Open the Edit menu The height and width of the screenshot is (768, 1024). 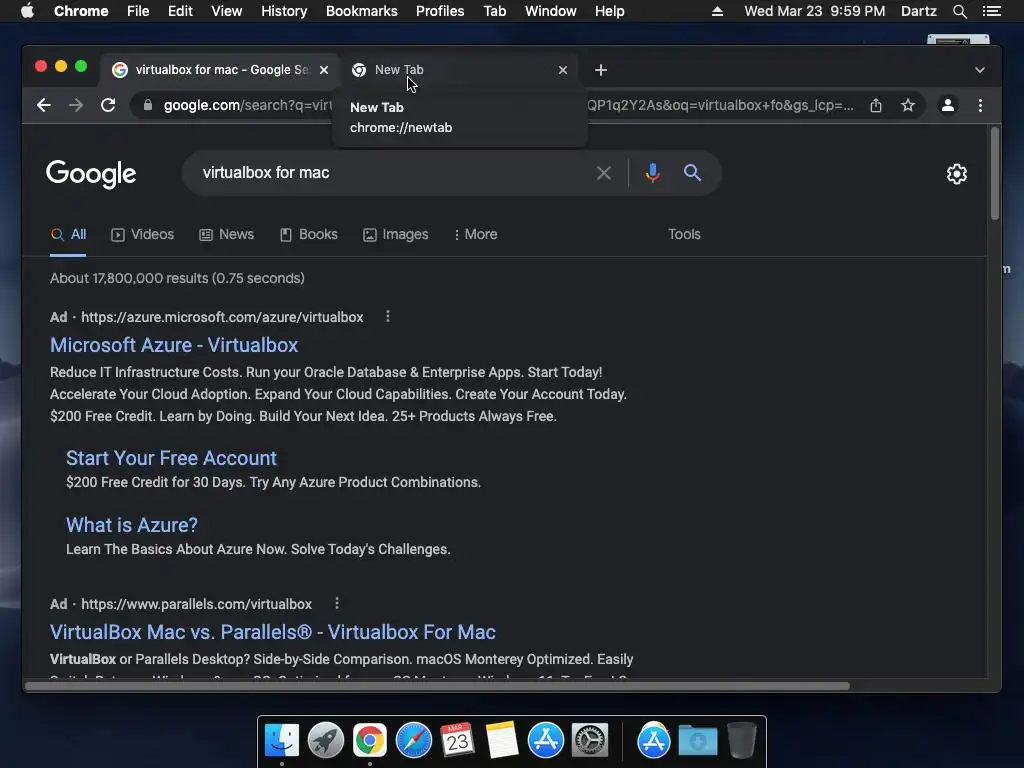coord(180,11)
